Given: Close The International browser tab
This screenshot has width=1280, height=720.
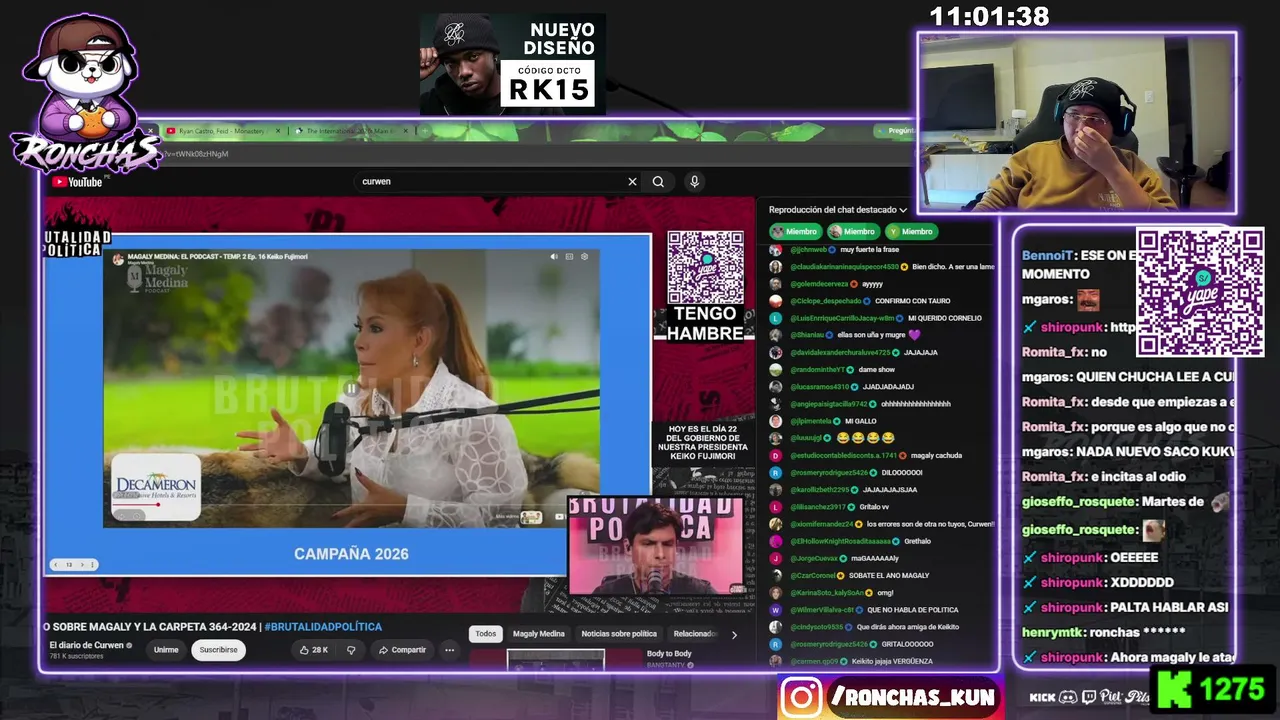Looking at the screenshot, I should tap(406, 131).
